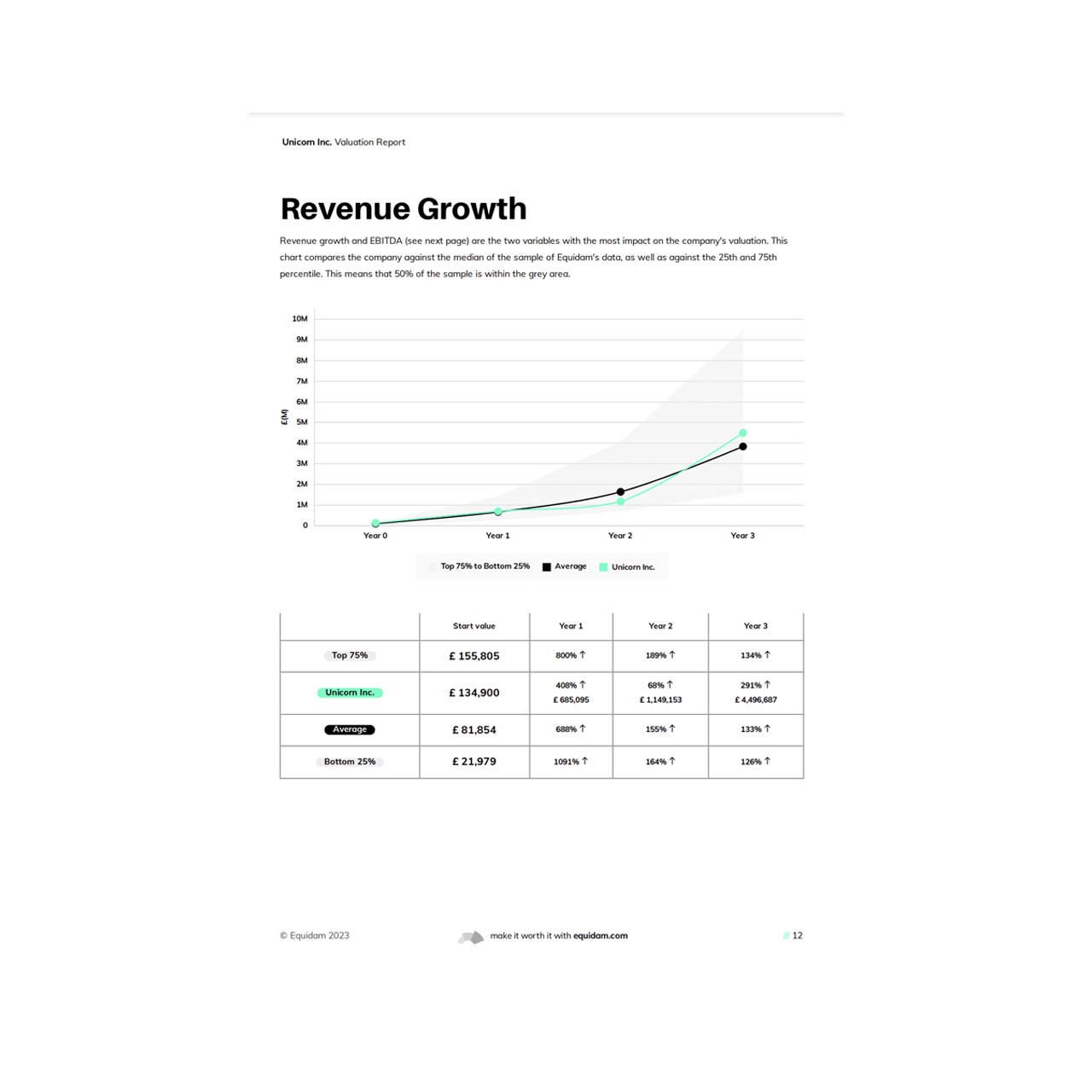1092x1092 pixels.
Task: Click the up arrow beside 291%
Action: [768, 684]
